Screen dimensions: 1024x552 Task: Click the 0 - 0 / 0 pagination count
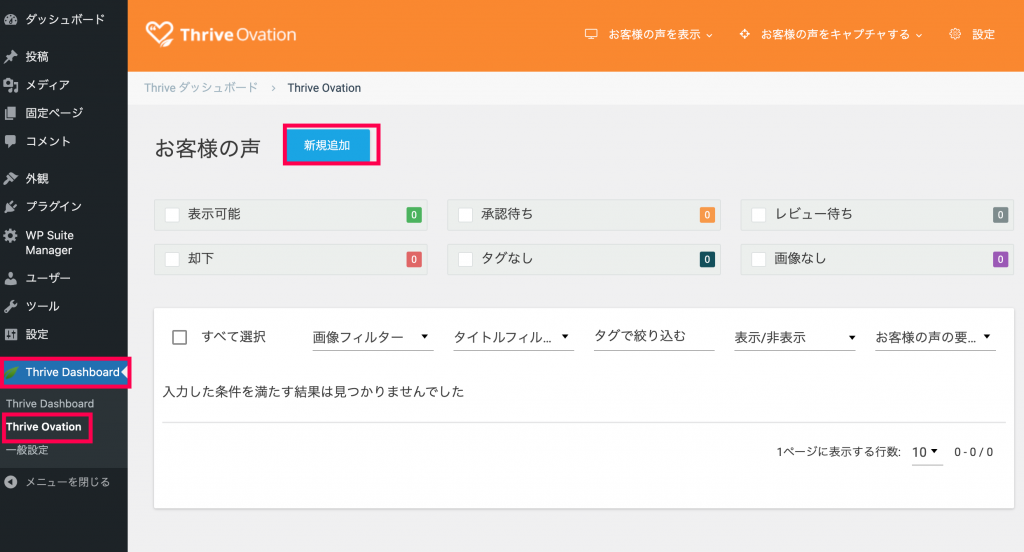(x=973, y=452)
